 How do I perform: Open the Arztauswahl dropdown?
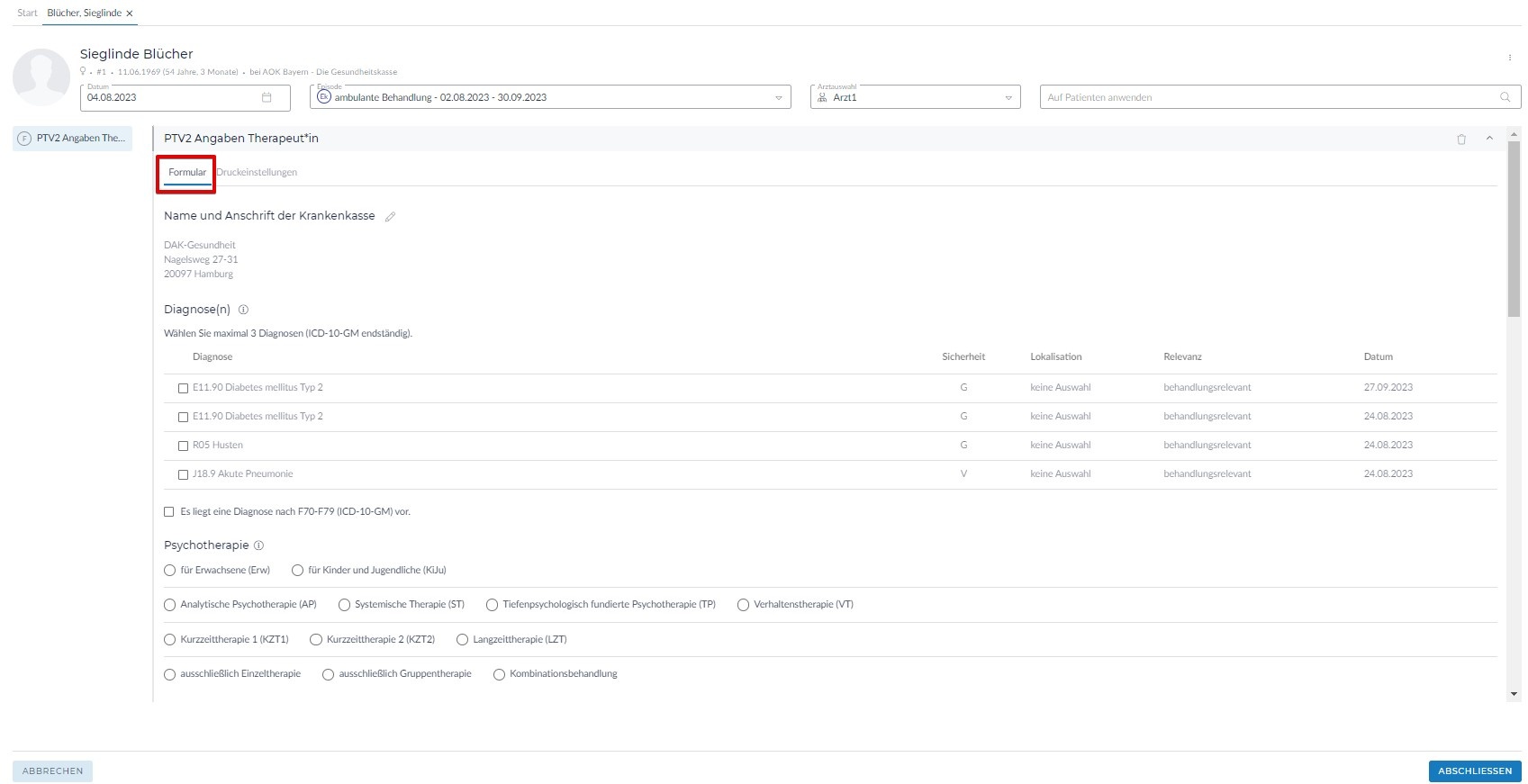1008,98
